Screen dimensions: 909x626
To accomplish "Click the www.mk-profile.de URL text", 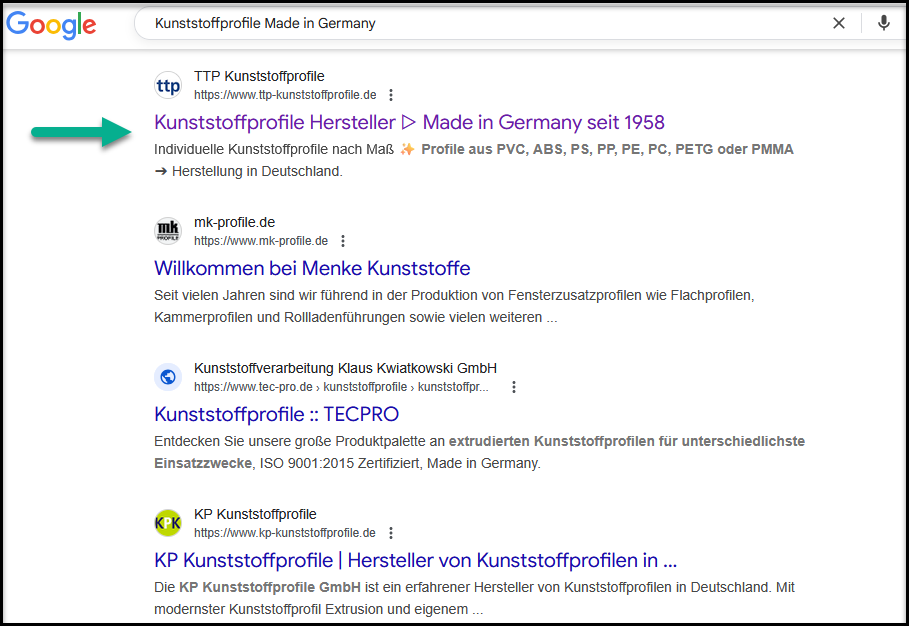I will [261, 241].
